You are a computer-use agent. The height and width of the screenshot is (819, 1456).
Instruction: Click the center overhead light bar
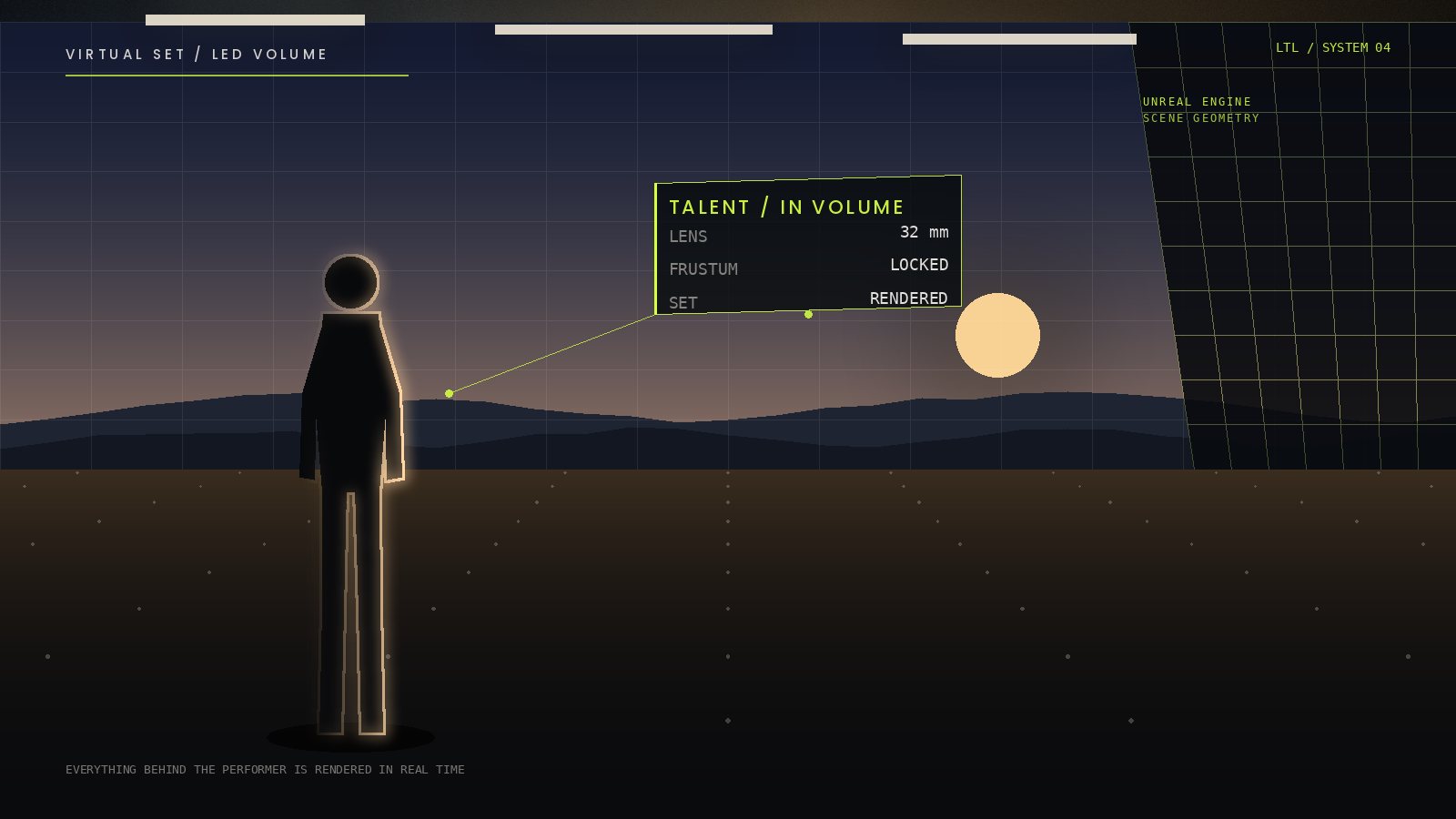[x=633, y=30]
